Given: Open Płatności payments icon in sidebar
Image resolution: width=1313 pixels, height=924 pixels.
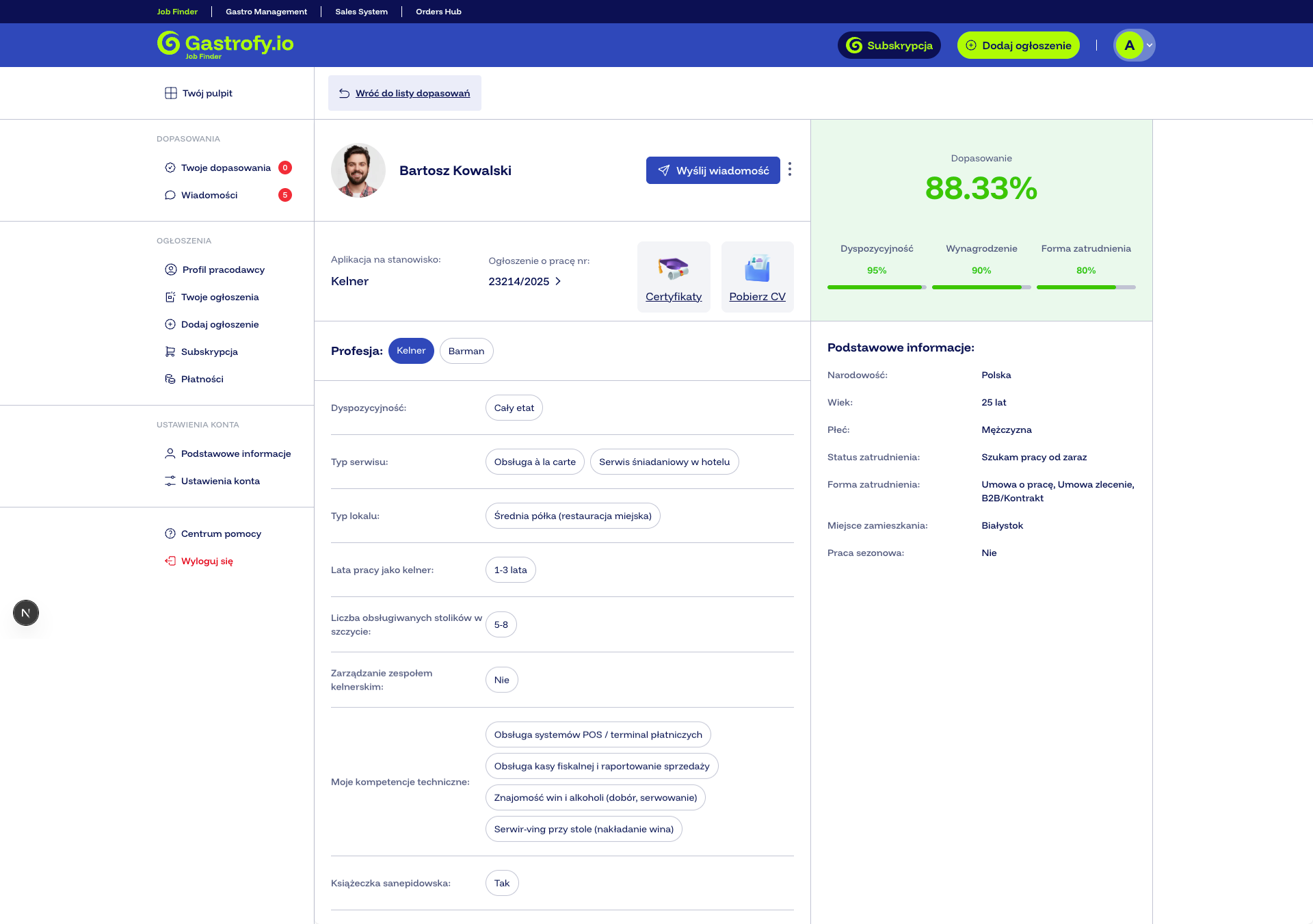Looking at the screenshot, I should tap(170, 379).
